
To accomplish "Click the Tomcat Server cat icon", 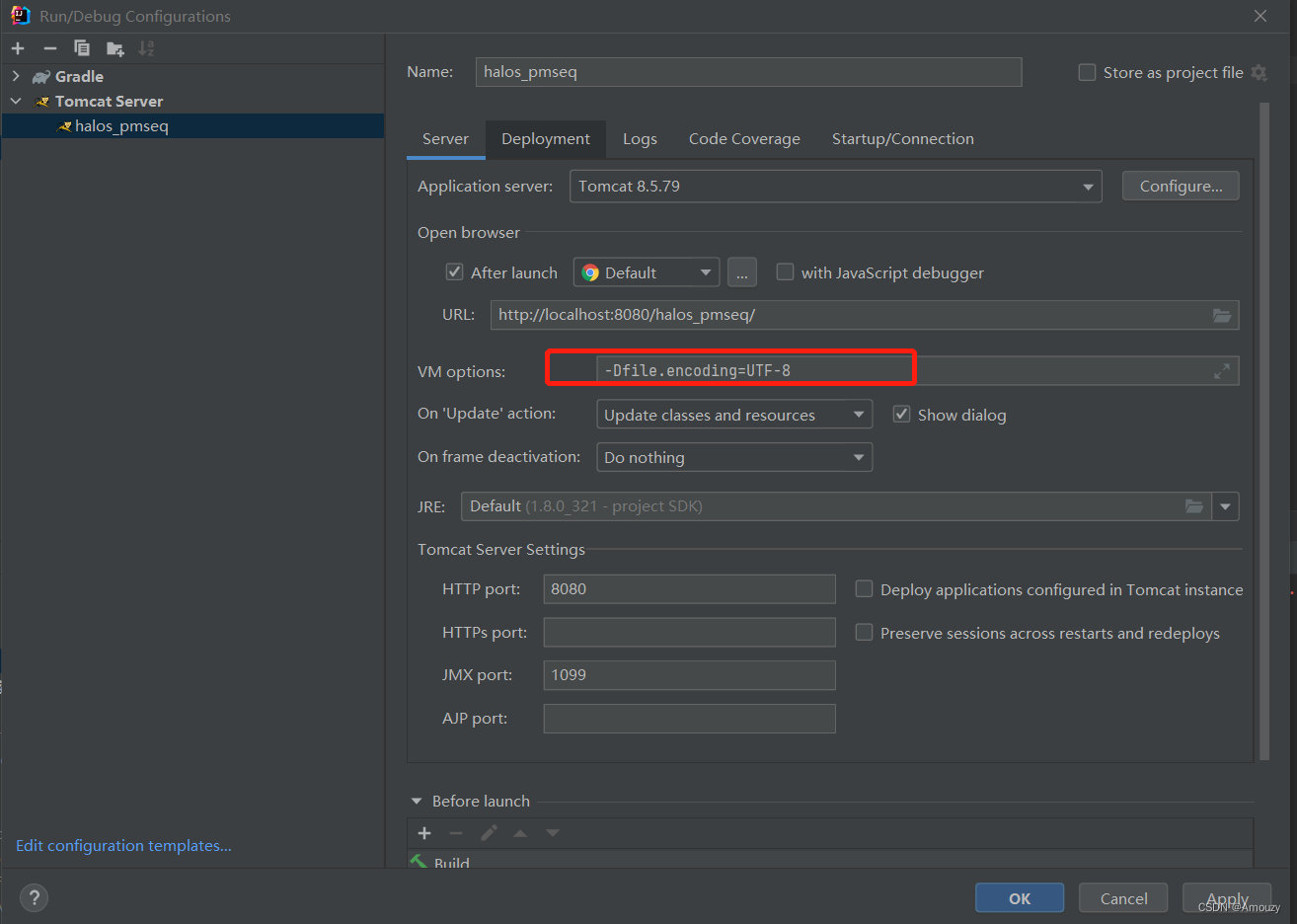I will point(41,102).
